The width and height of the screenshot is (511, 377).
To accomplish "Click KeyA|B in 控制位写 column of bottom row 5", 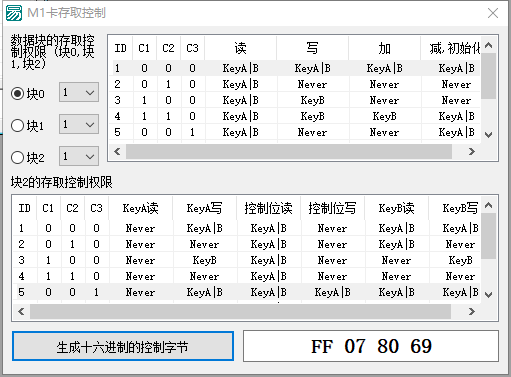I will click(332, 292).
